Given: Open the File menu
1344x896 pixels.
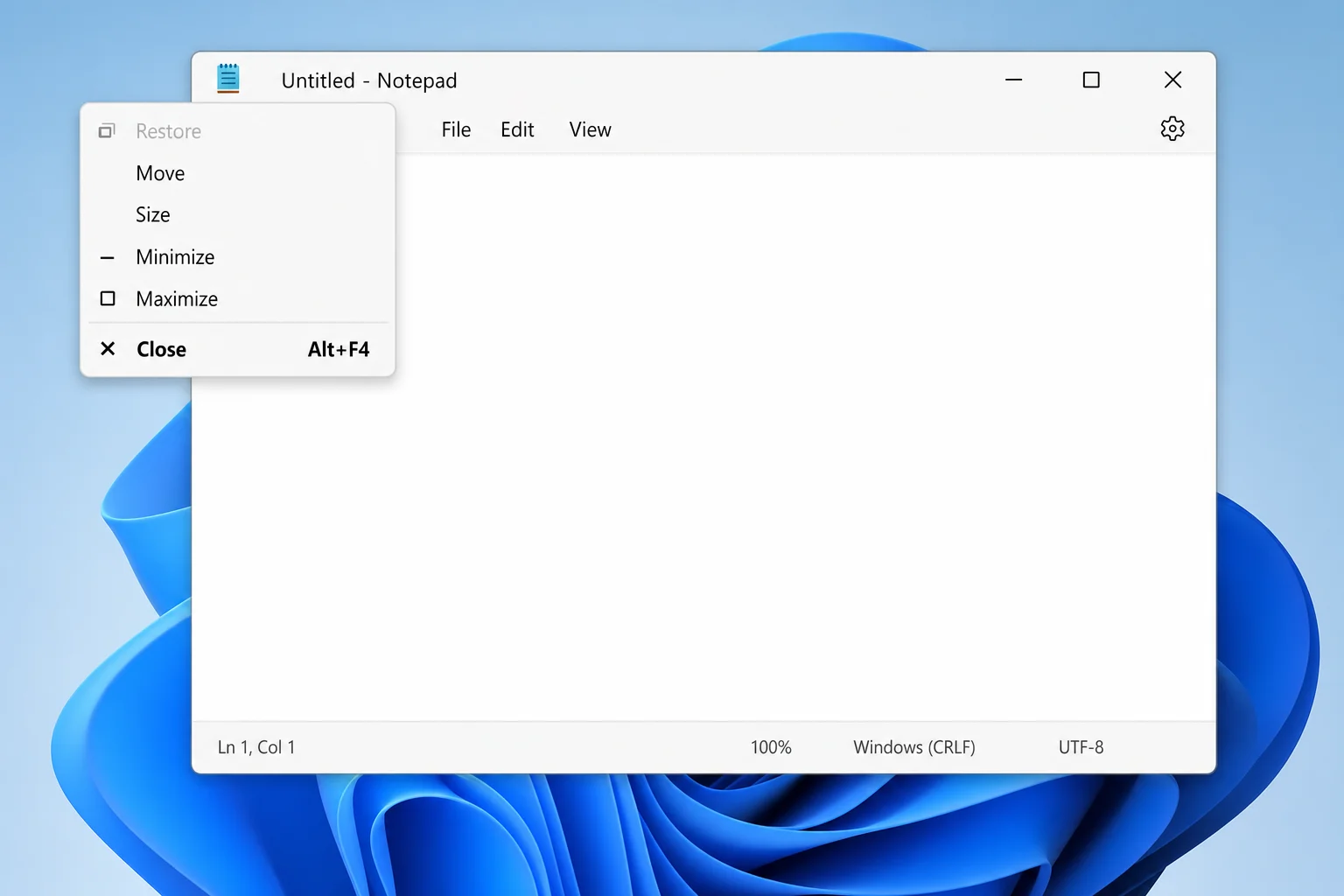Looking at the screenshot, I should click(456, 129).
